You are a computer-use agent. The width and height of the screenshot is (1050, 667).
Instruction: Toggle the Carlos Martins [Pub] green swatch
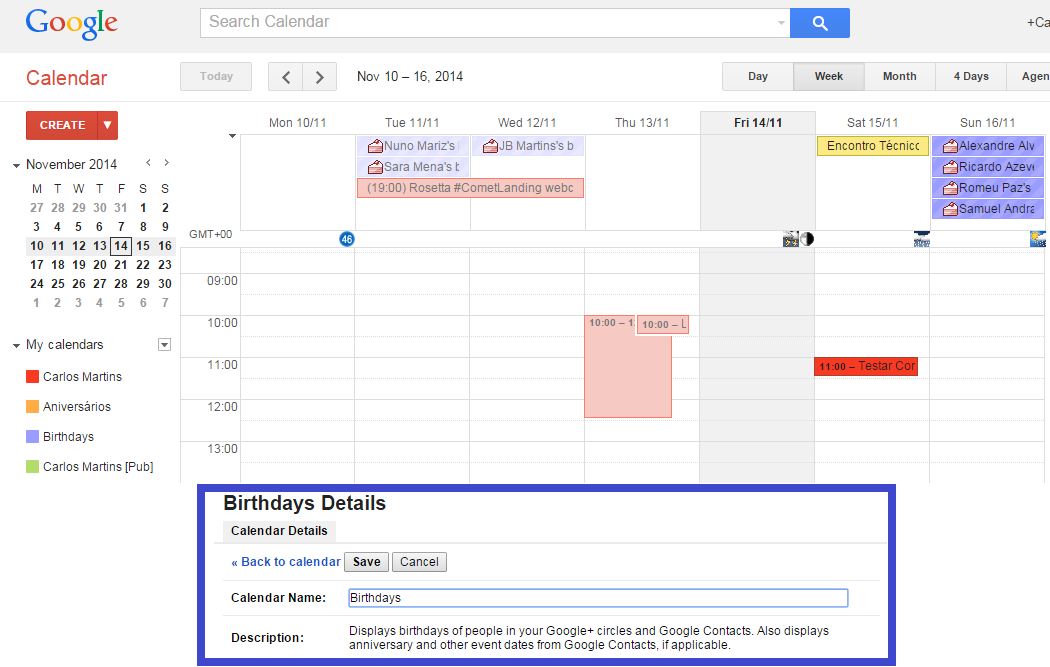point(32,467)
